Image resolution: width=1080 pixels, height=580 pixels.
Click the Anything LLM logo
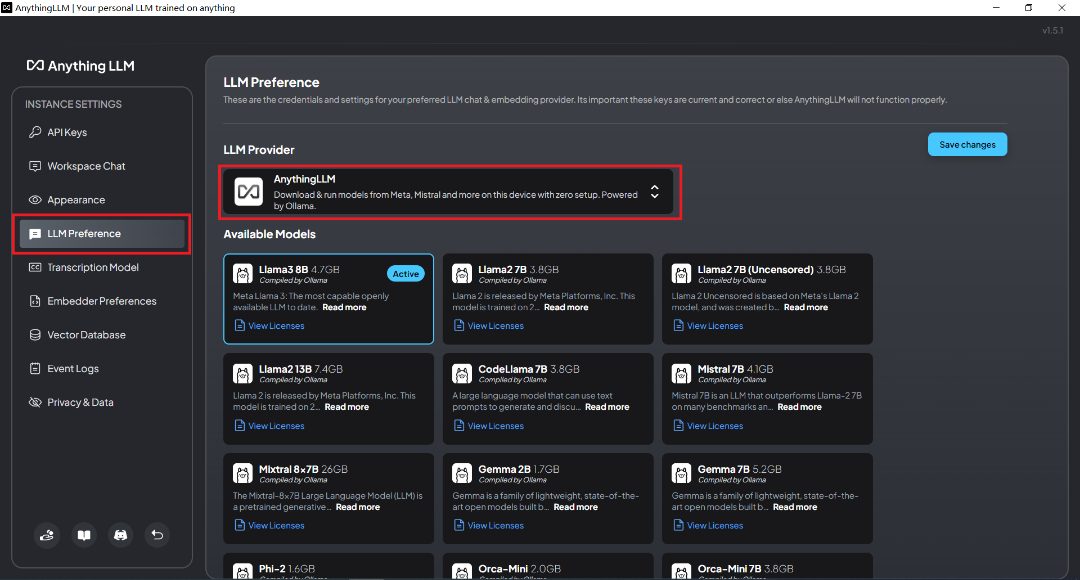(x=81, y=66)
